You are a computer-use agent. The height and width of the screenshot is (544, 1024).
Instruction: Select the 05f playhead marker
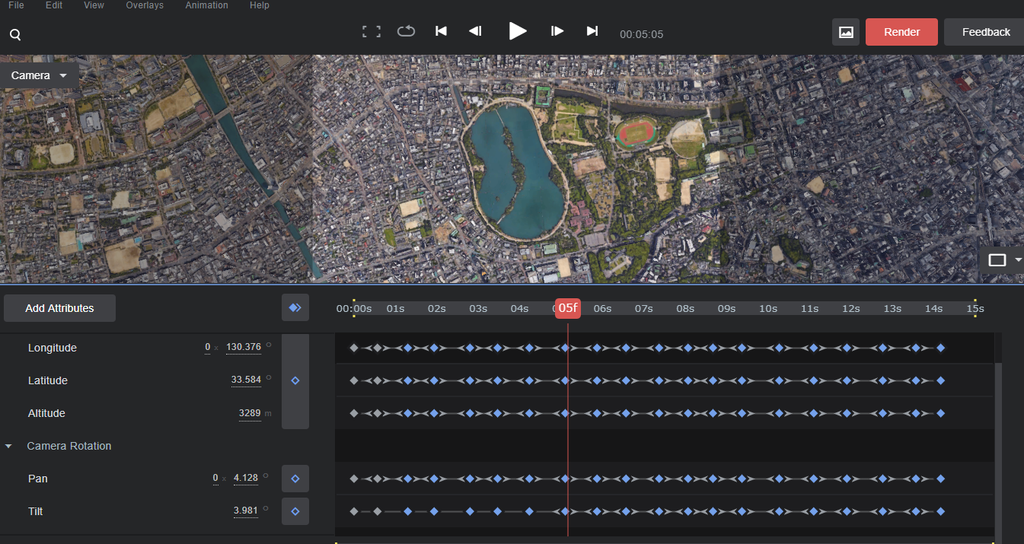tap(568, 308)
